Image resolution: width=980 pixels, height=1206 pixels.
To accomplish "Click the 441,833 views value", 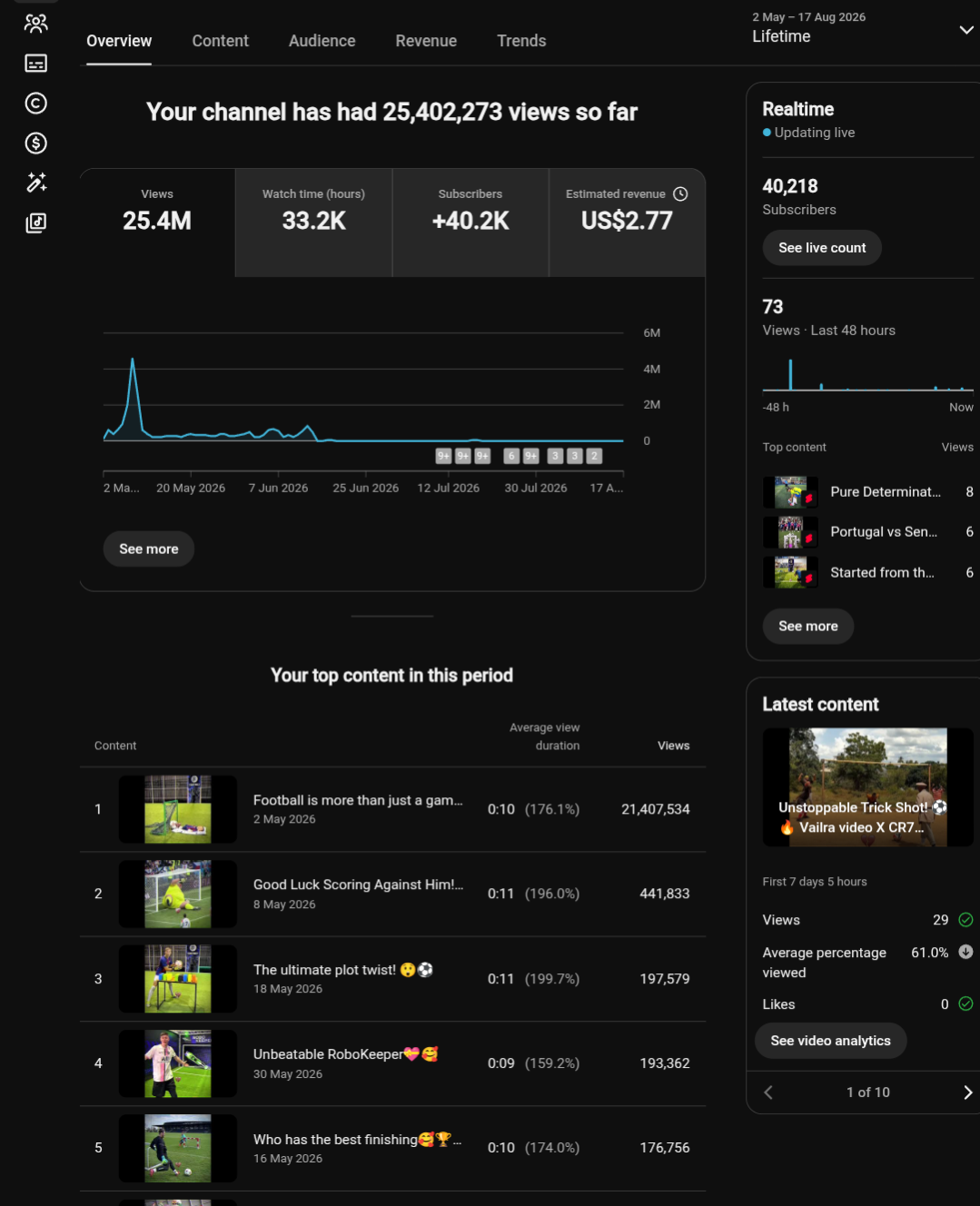I will pyautogui.click(x=665, y=894).
